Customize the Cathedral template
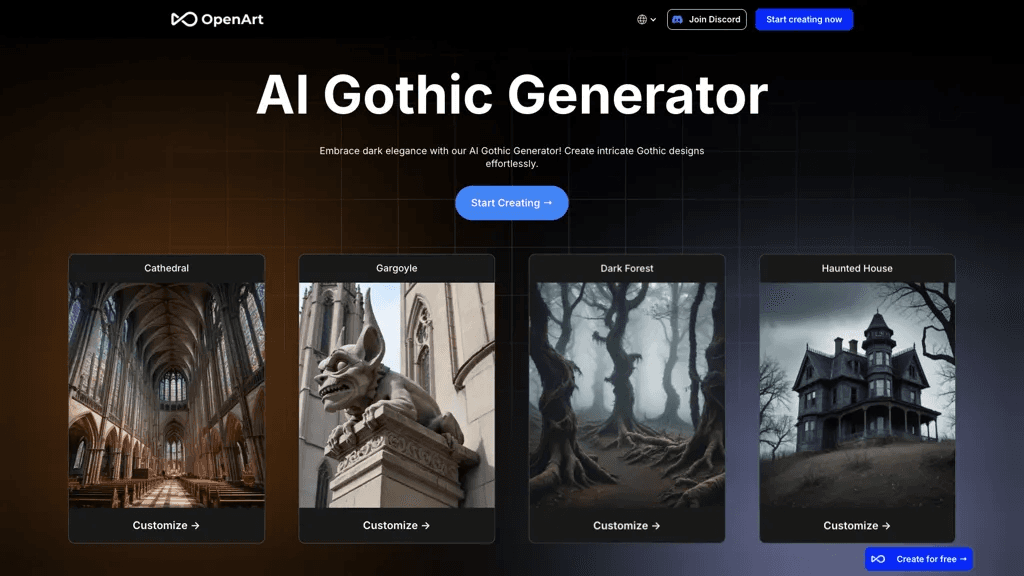This screenshot has height=576, width=1024. (166, 525)
